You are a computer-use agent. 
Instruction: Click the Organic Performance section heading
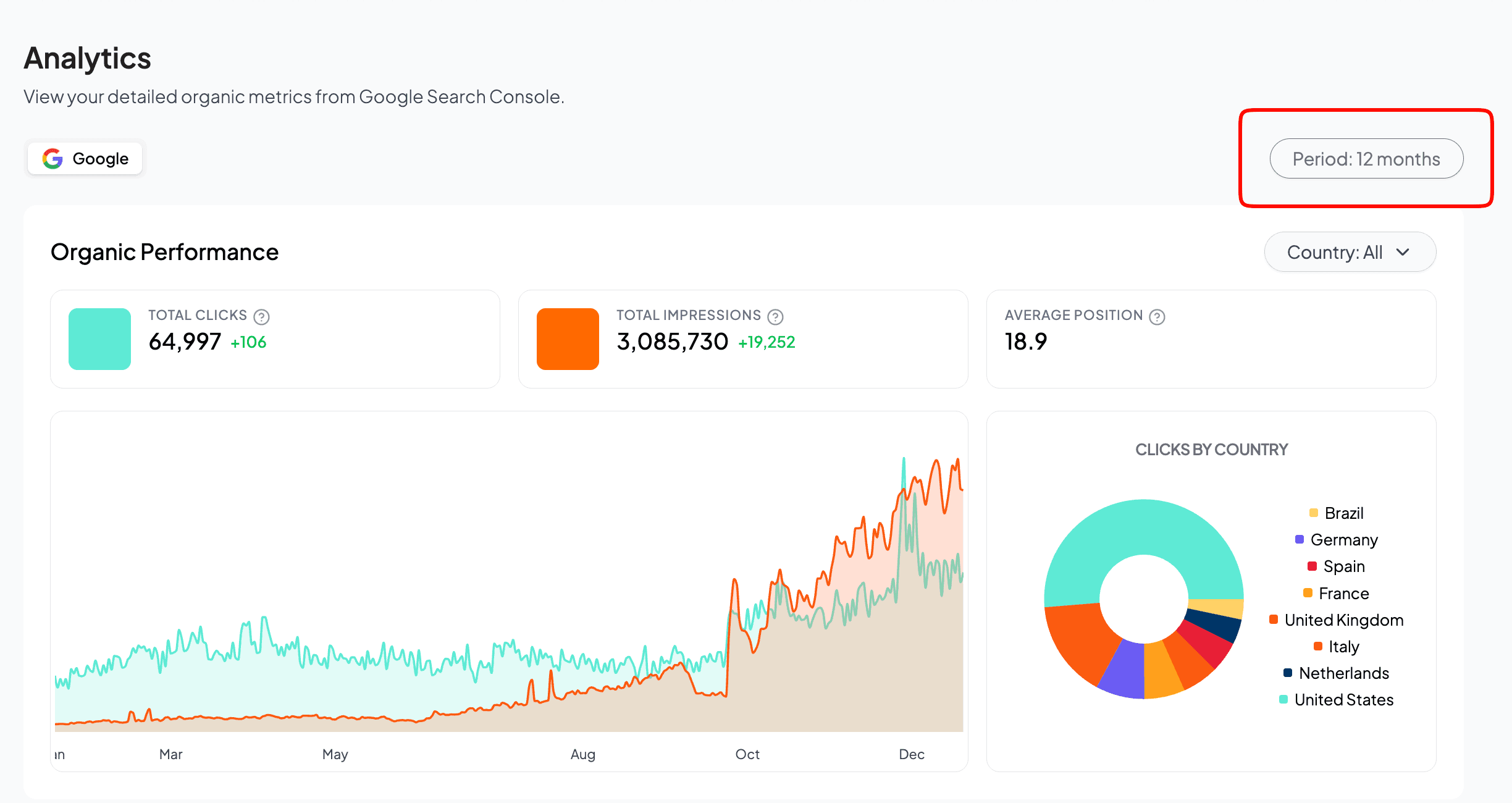(x=164, y=251)
